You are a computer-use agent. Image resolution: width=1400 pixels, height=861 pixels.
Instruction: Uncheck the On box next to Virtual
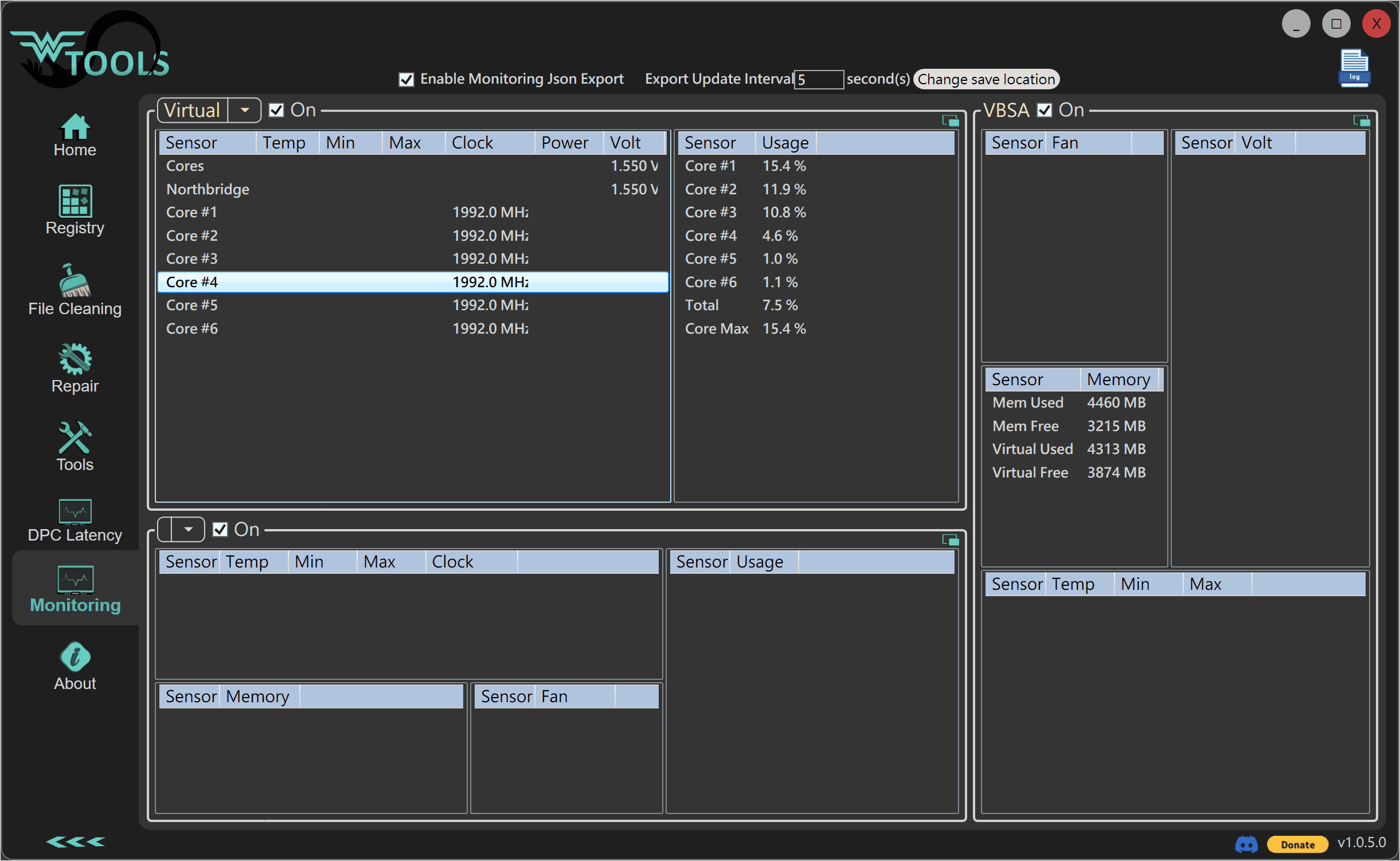(276, 110)
